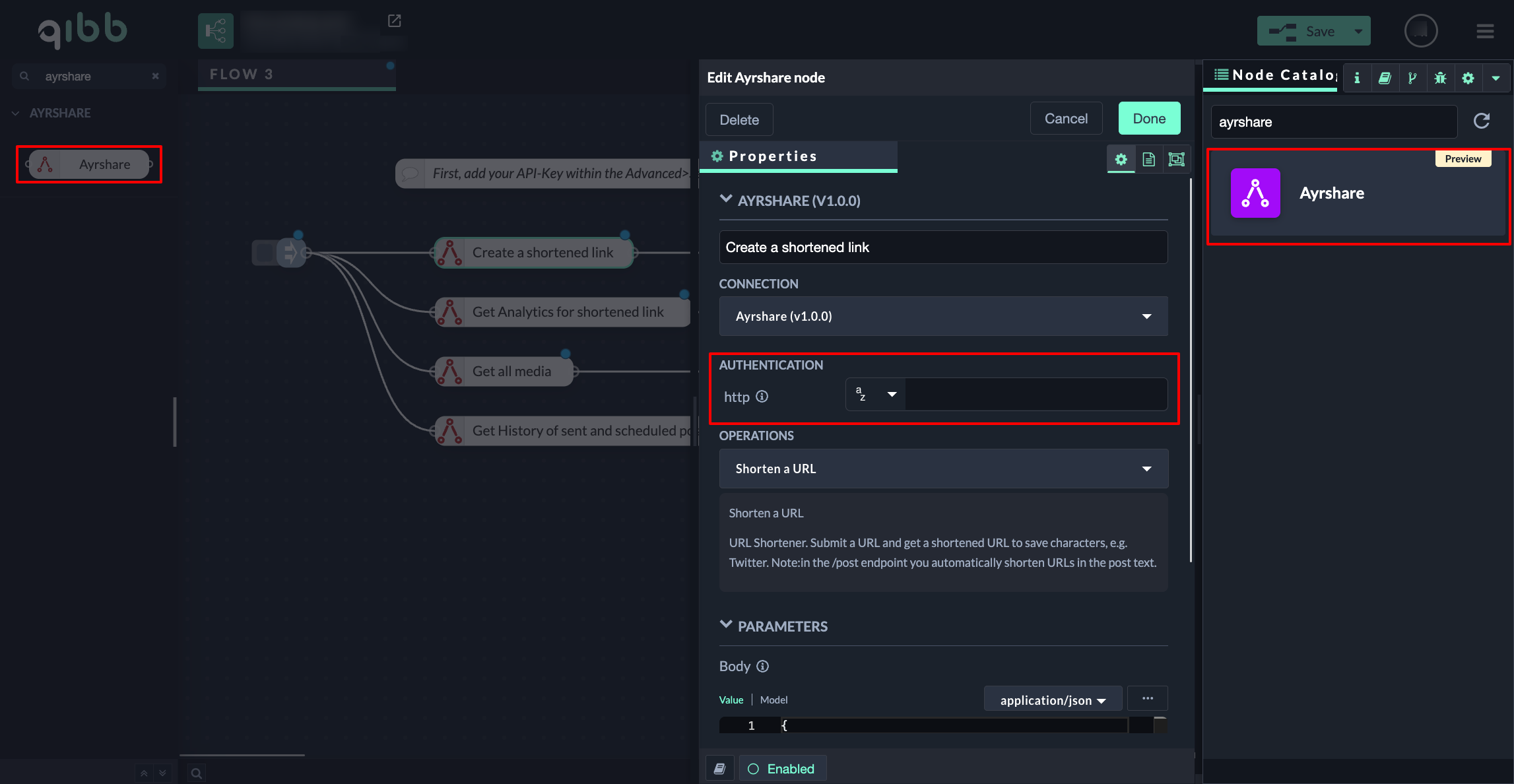Open the help book sidebar icon

tap(1385, 78)
